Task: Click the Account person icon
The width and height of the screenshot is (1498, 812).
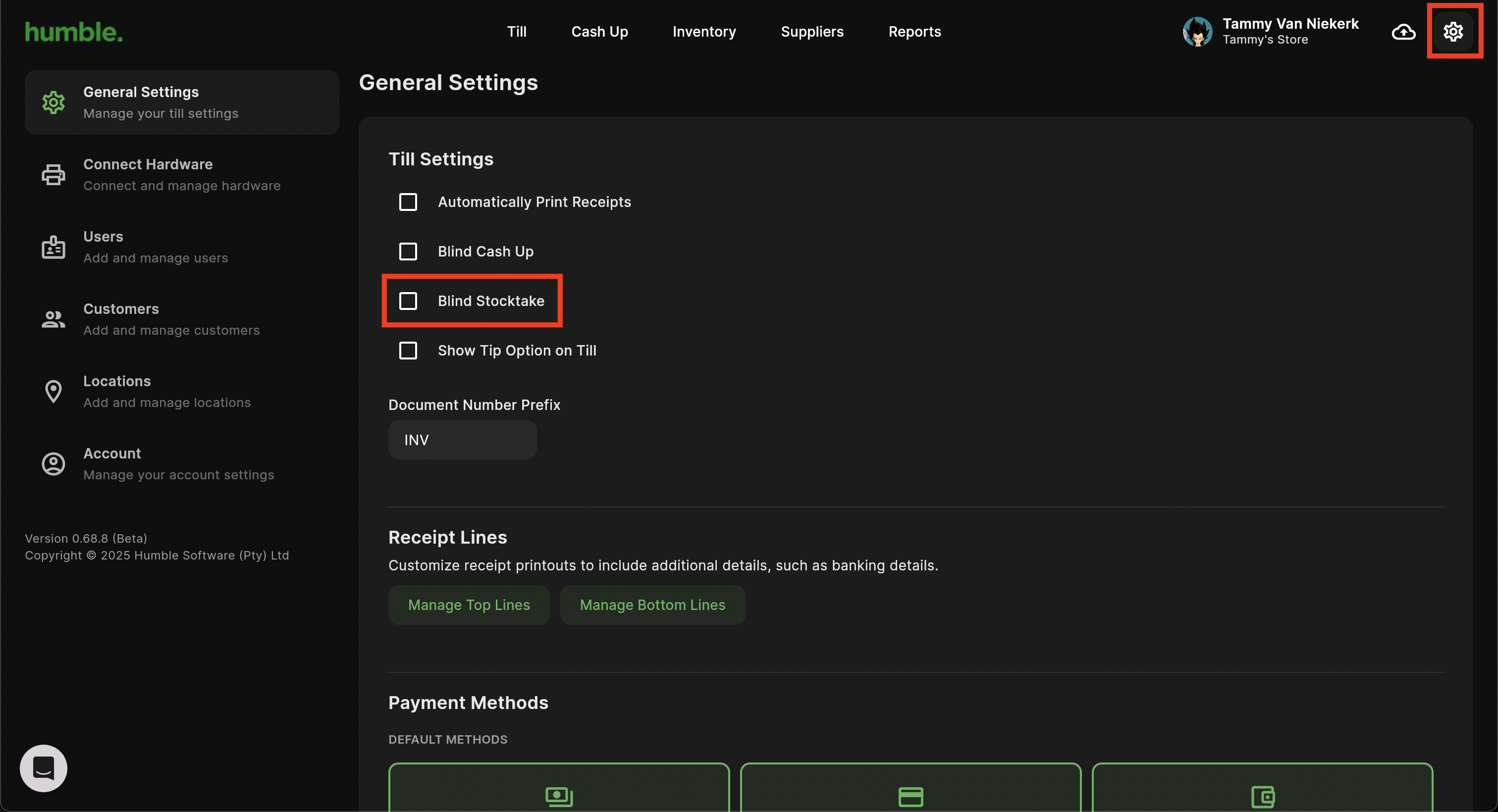Action: click(x=53, y=464)
